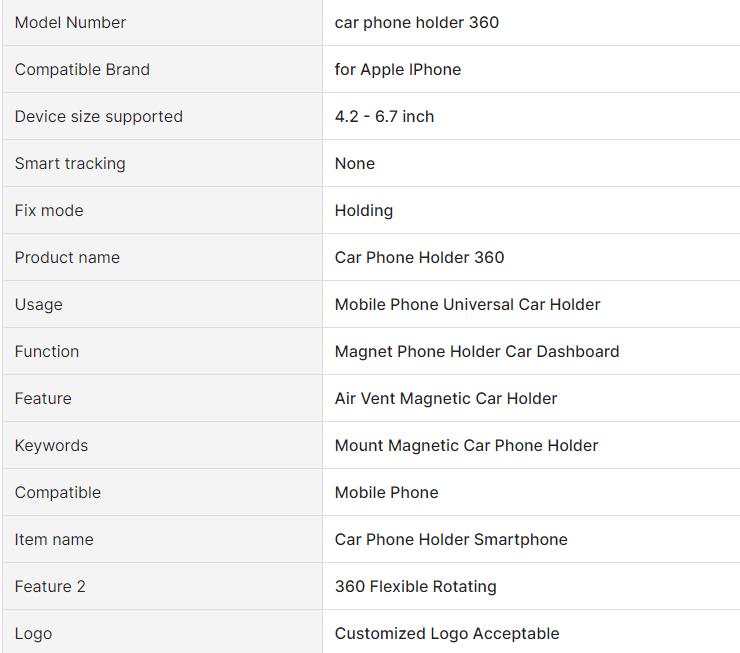This screenshot has width=740, height=653.
Task: Select the 'Keywords' label cell
Action: click(x=51, y=445)
